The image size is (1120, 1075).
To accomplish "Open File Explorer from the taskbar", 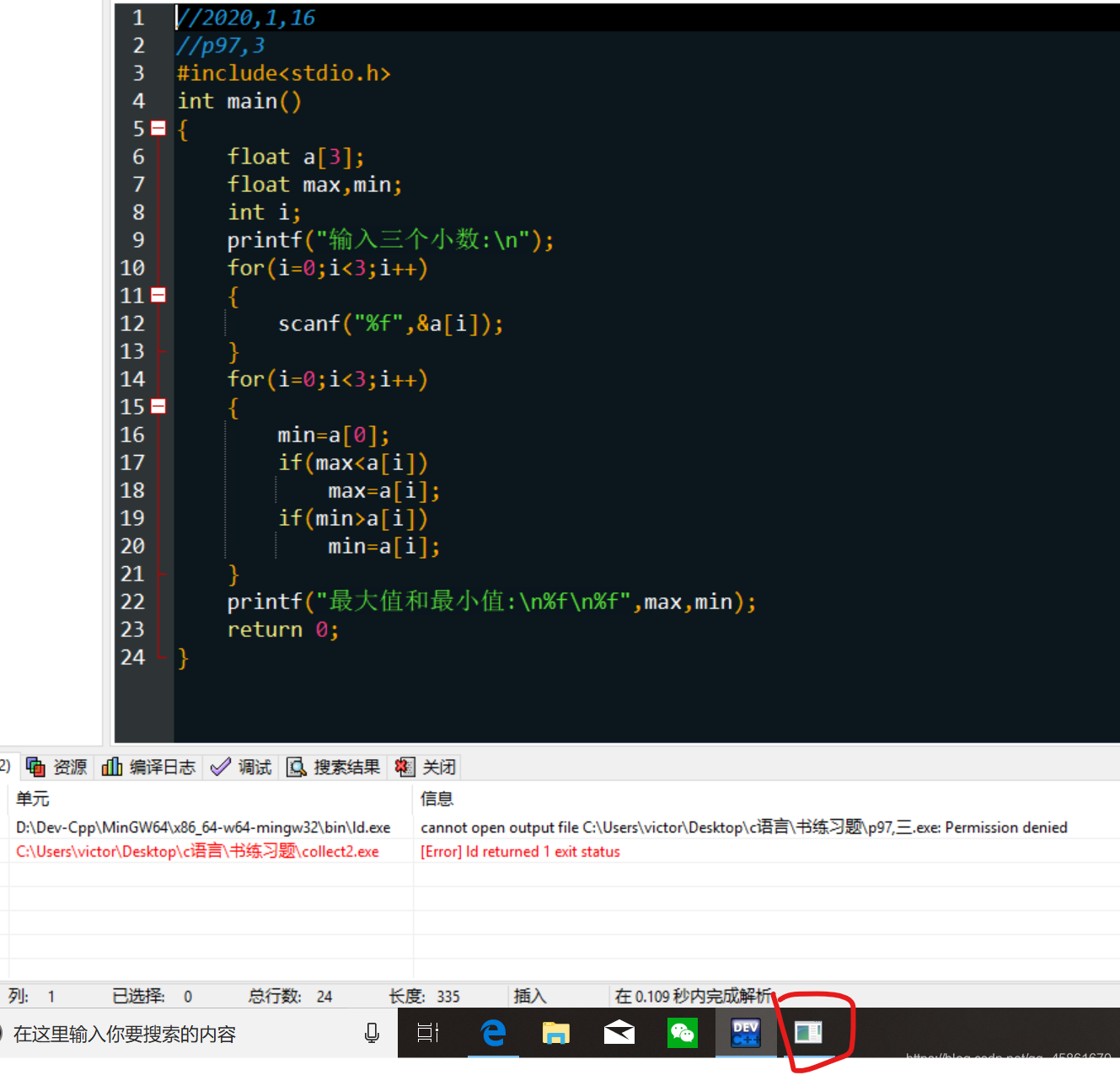I will click(x=555, y=1034).
